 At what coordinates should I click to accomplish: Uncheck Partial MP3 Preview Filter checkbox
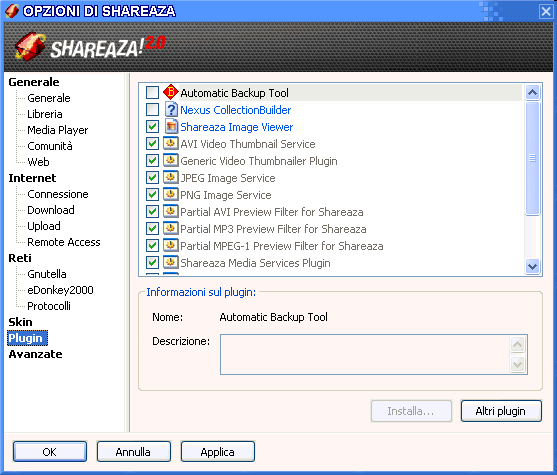click(152, 229)
